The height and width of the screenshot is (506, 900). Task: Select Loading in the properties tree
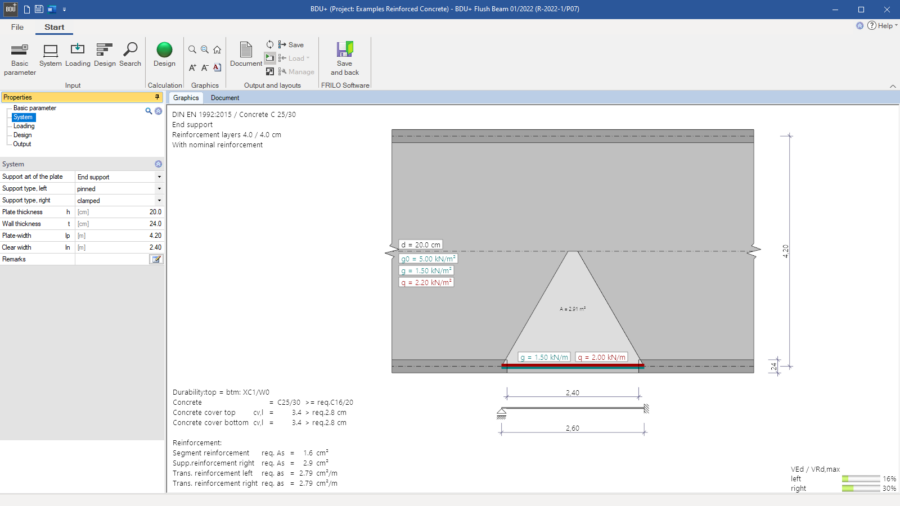point(24,126)
